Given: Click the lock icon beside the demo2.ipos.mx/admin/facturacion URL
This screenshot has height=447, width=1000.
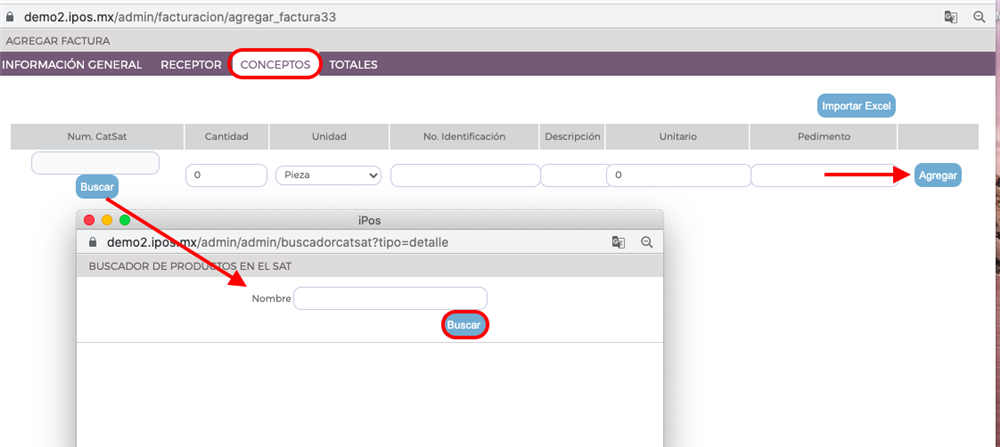Looking at the screenshot, I should [10, 17].
